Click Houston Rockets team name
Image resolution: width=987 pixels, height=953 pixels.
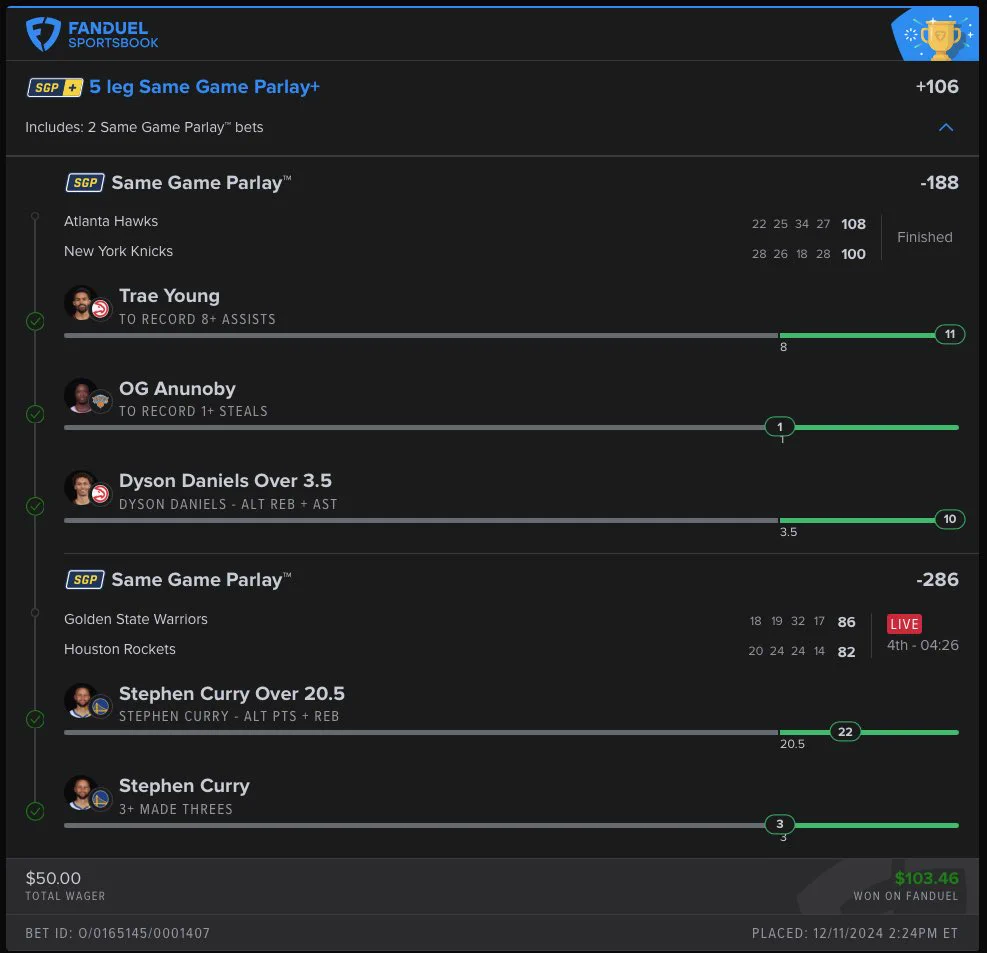pos(120,650)
